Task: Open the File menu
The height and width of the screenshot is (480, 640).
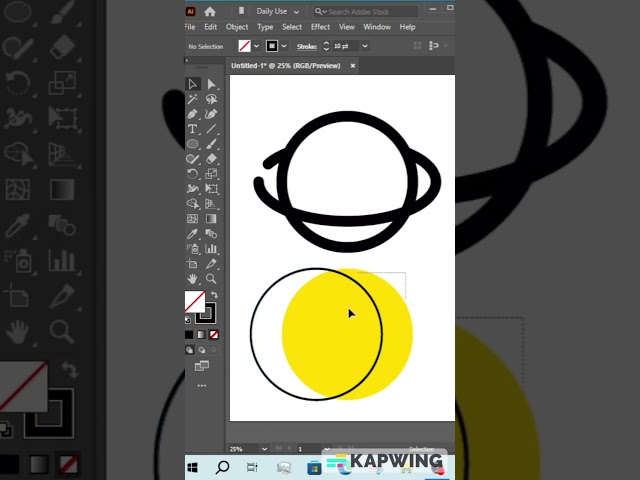Action: pyautogui.click(x=190, y=27)
